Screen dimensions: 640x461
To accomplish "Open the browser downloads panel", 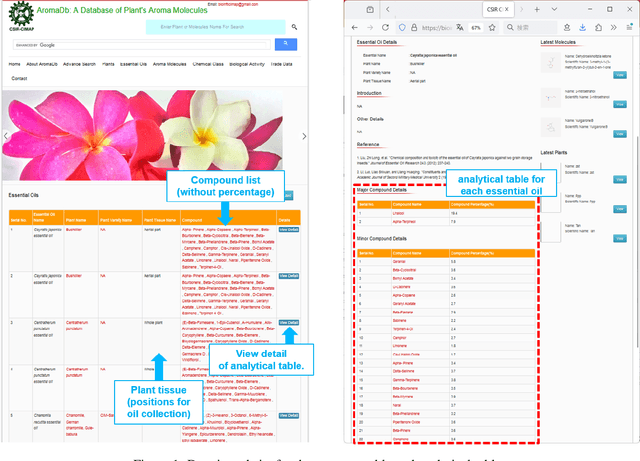I will (x=582, y=27).
